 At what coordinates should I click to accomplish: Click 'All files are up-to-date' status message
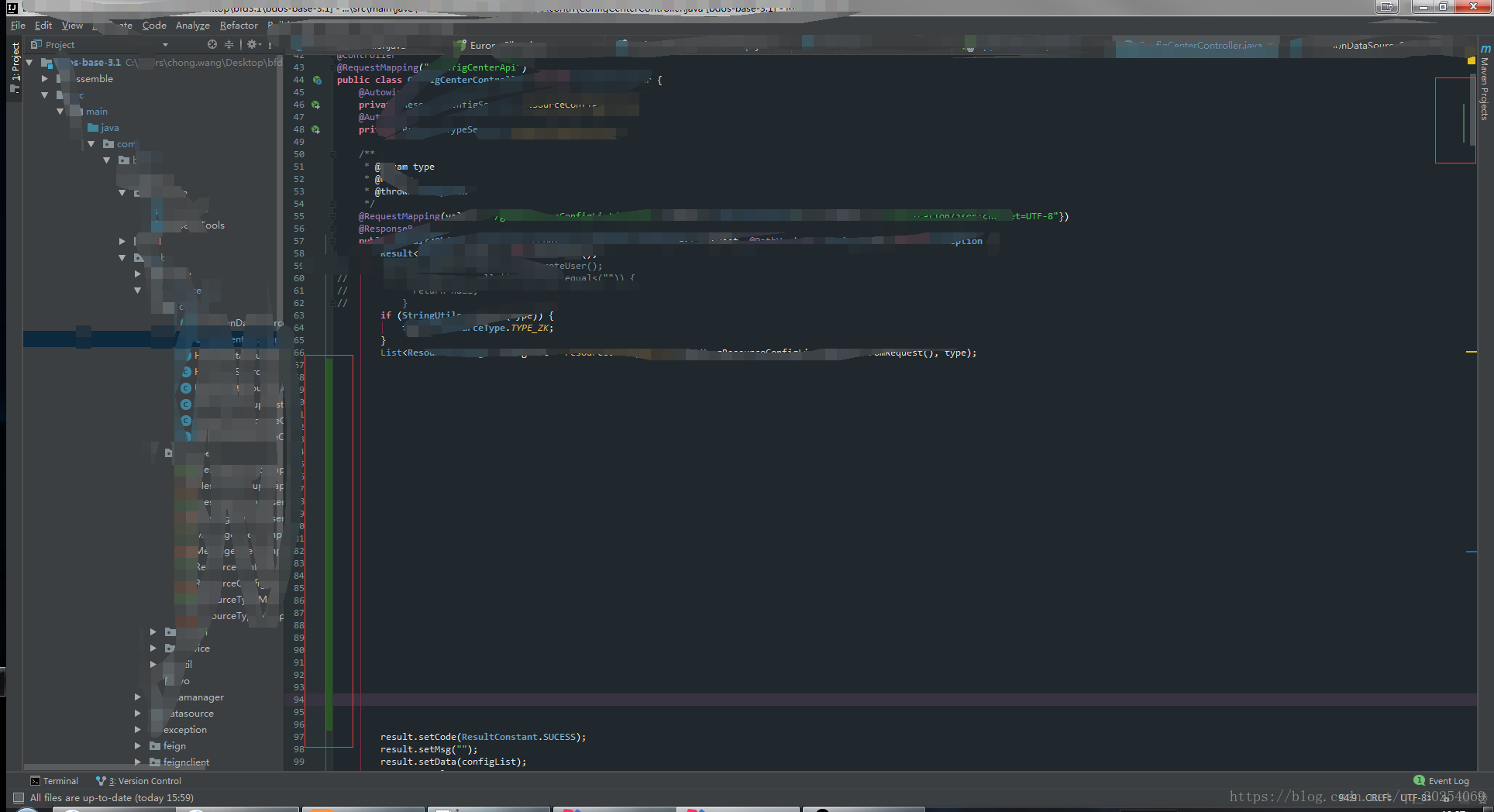coord(112,797)
